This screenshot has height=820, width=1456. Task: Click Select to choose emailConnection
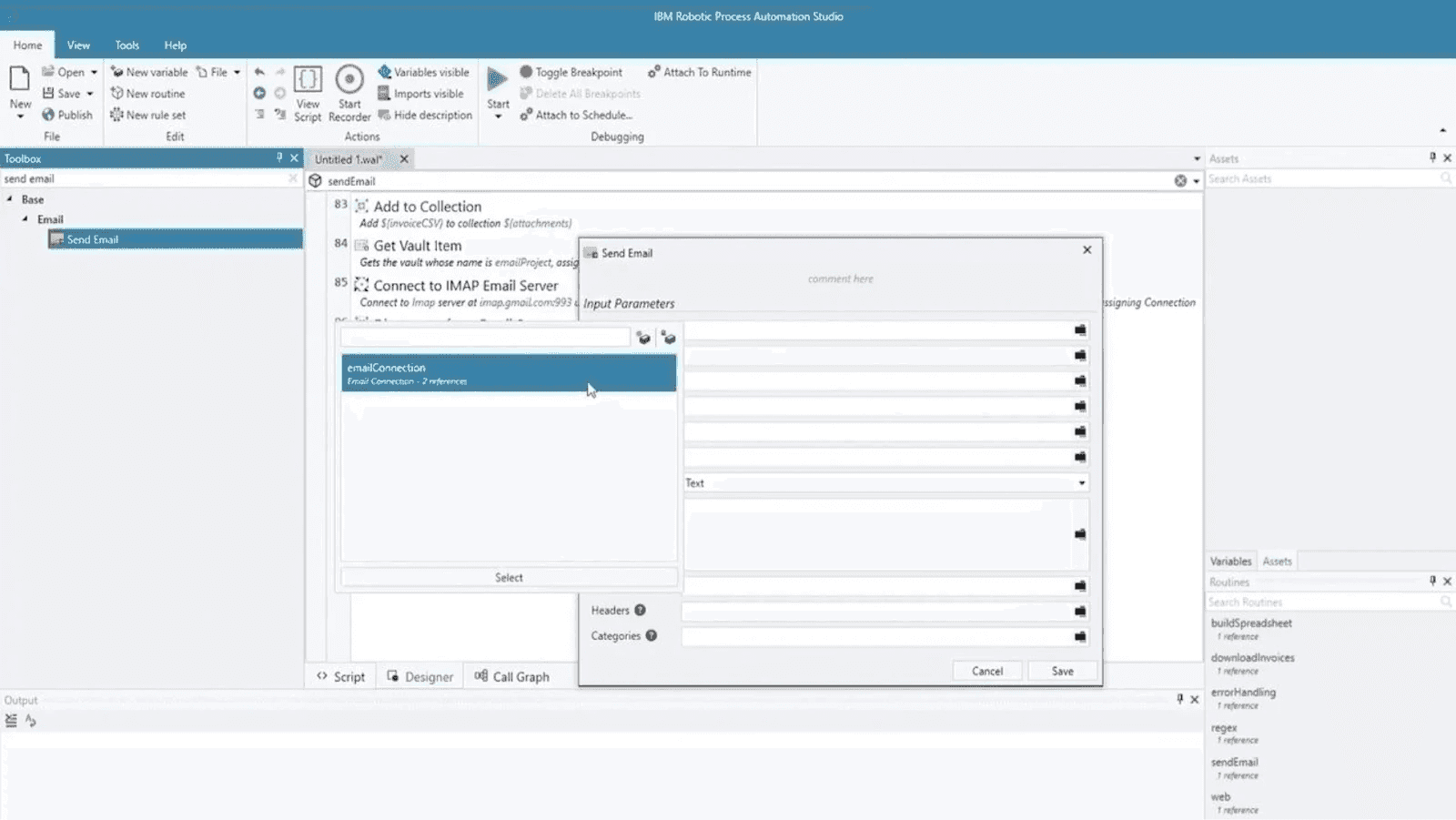pyautogui.click(x=508, y=576)
